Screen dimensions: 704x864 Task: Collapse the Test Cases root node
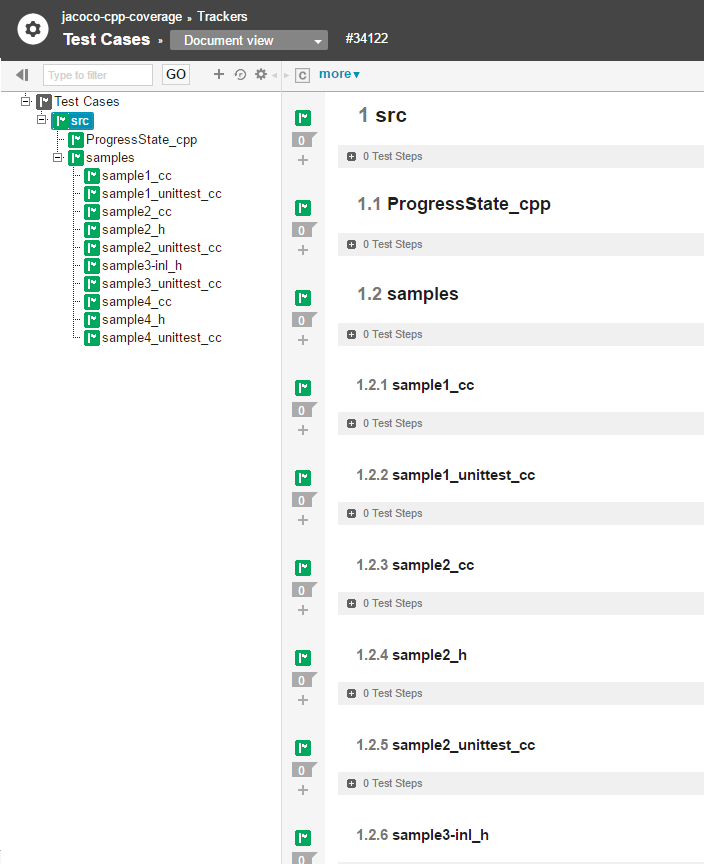[26, 101]
